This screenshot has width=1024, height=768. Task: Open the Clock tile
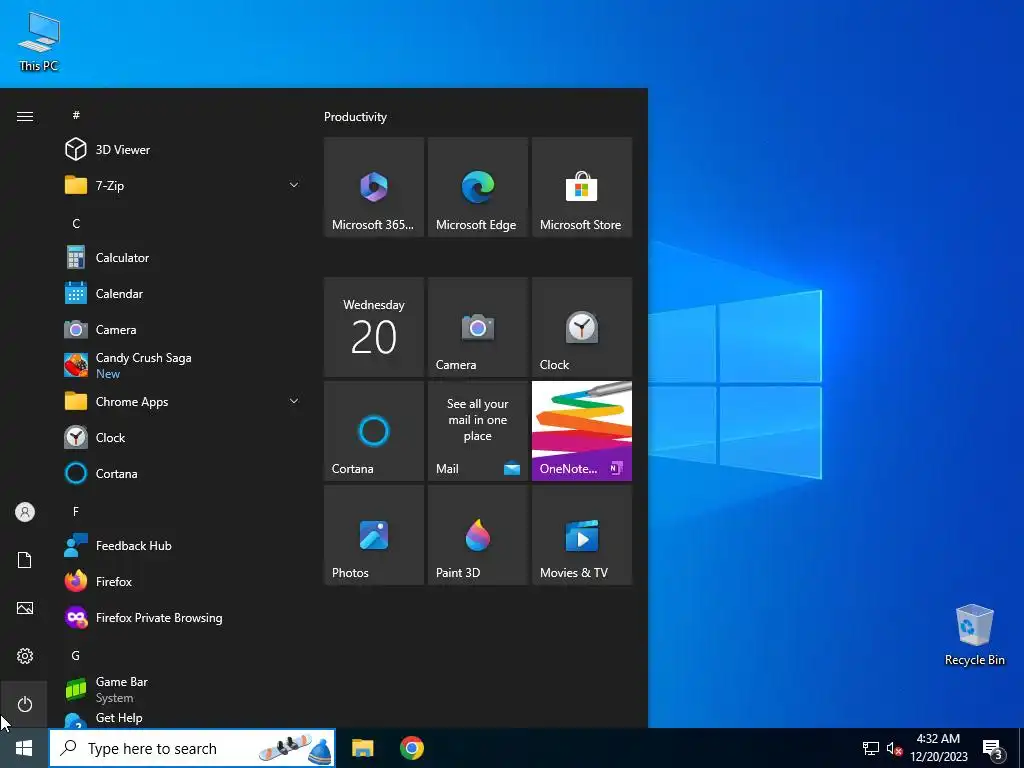(582, 327)
